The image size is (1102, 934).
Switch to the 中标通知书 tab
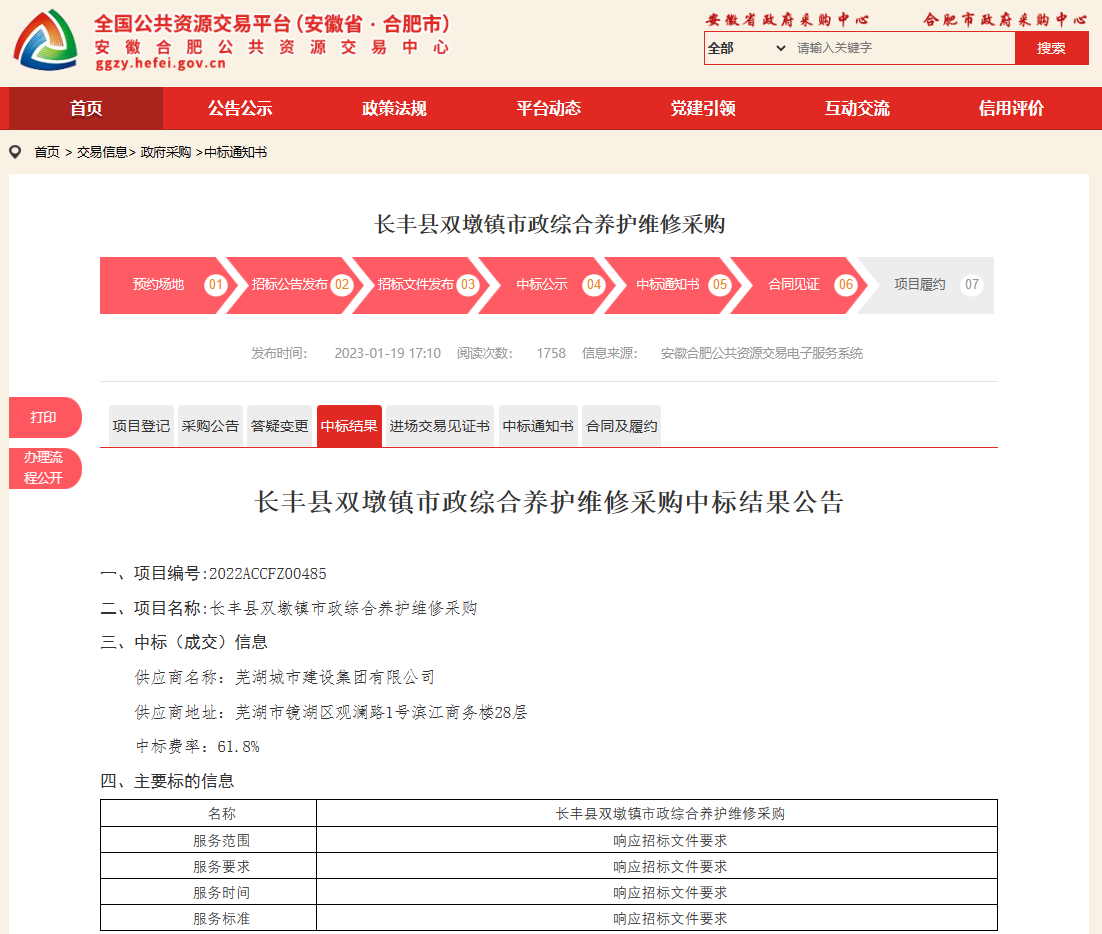click(x=538, y=426)
